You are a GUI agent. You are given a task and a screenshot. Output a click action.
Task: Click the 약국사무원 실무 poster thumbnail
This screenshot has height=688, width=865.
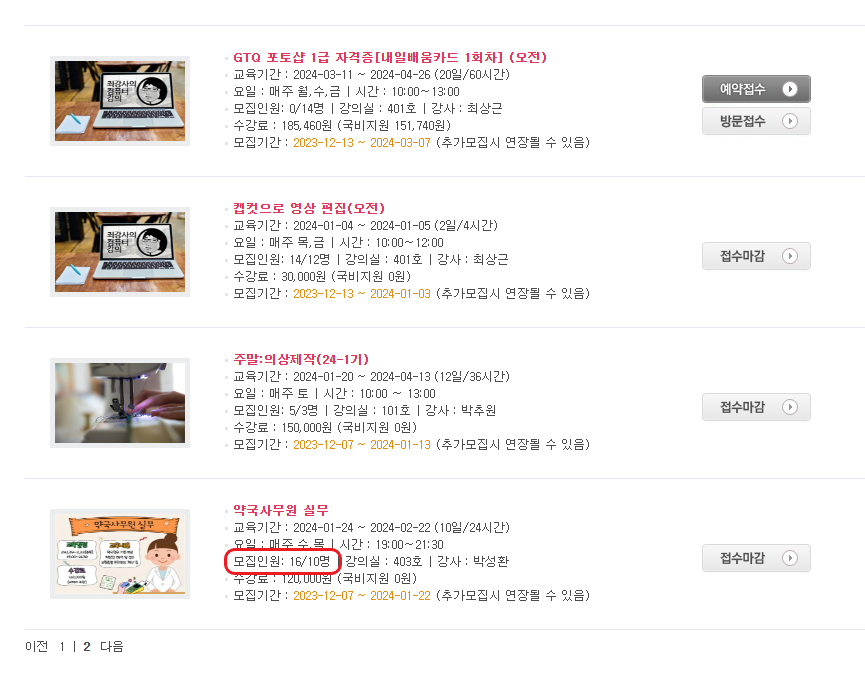(x=120, y=554)
